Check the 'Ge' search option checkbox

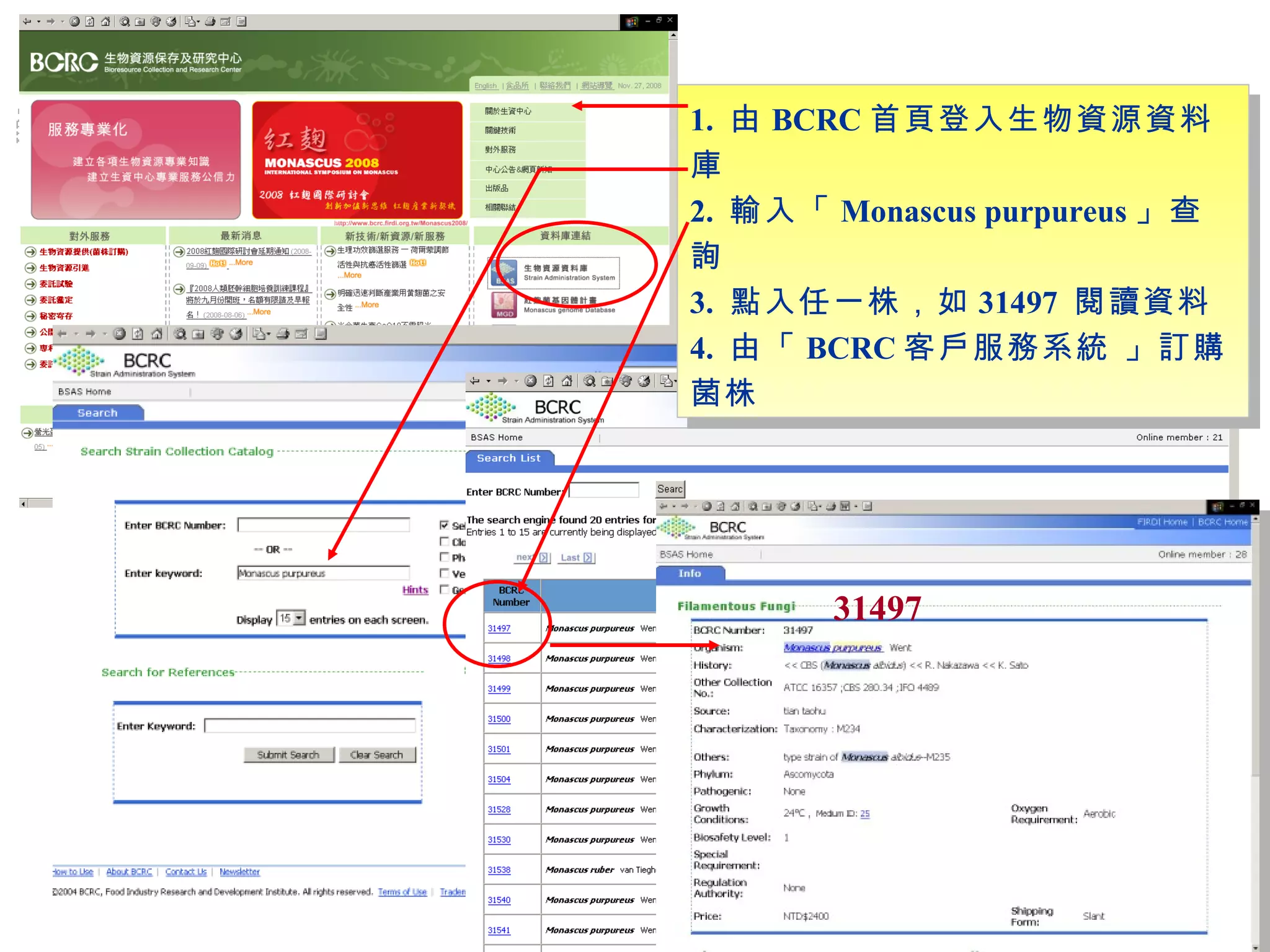[x=444, y=589]
